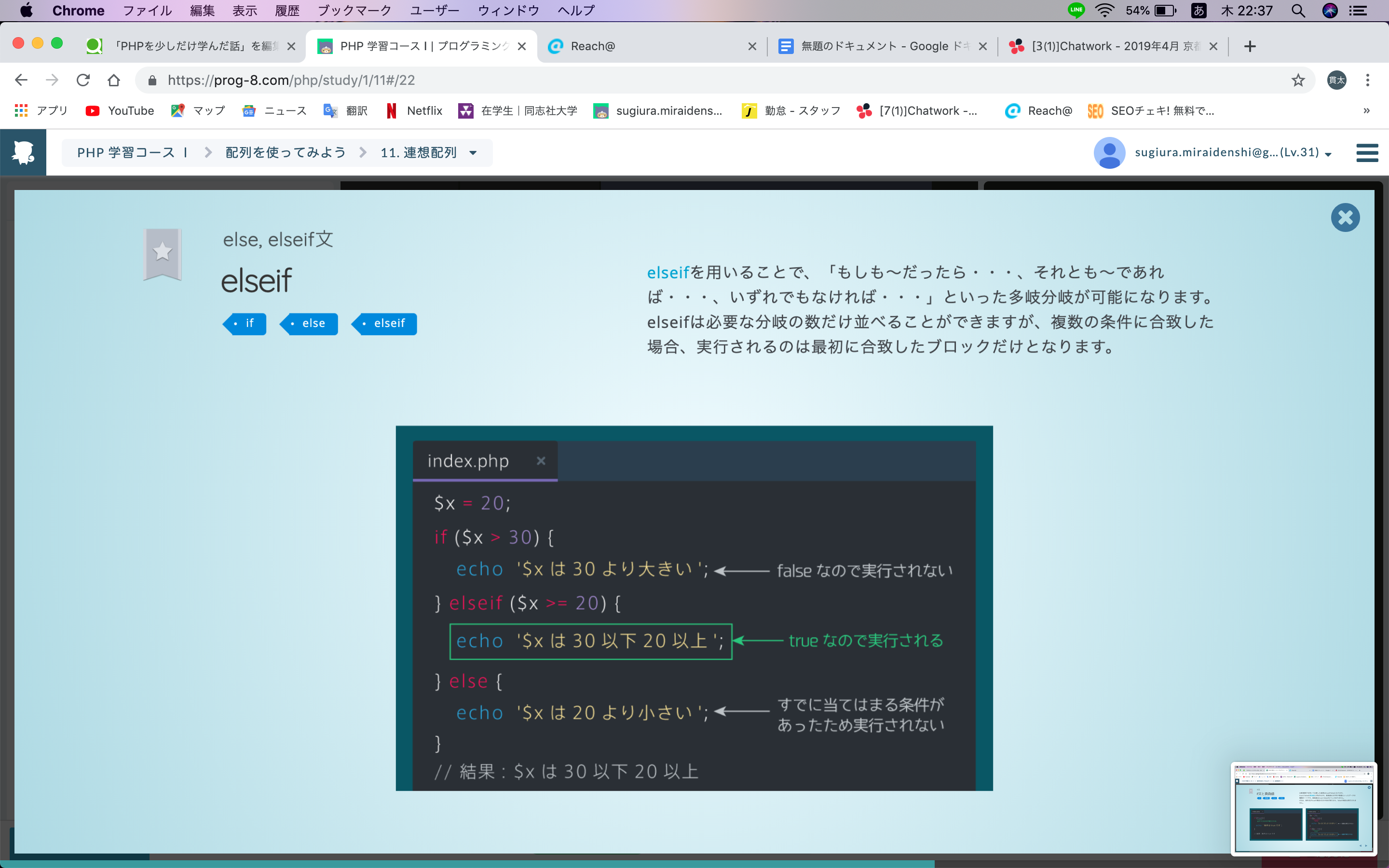Open マップ bookmark
The width and height of the screenshot is (1389, 868).
click(198, 111)
